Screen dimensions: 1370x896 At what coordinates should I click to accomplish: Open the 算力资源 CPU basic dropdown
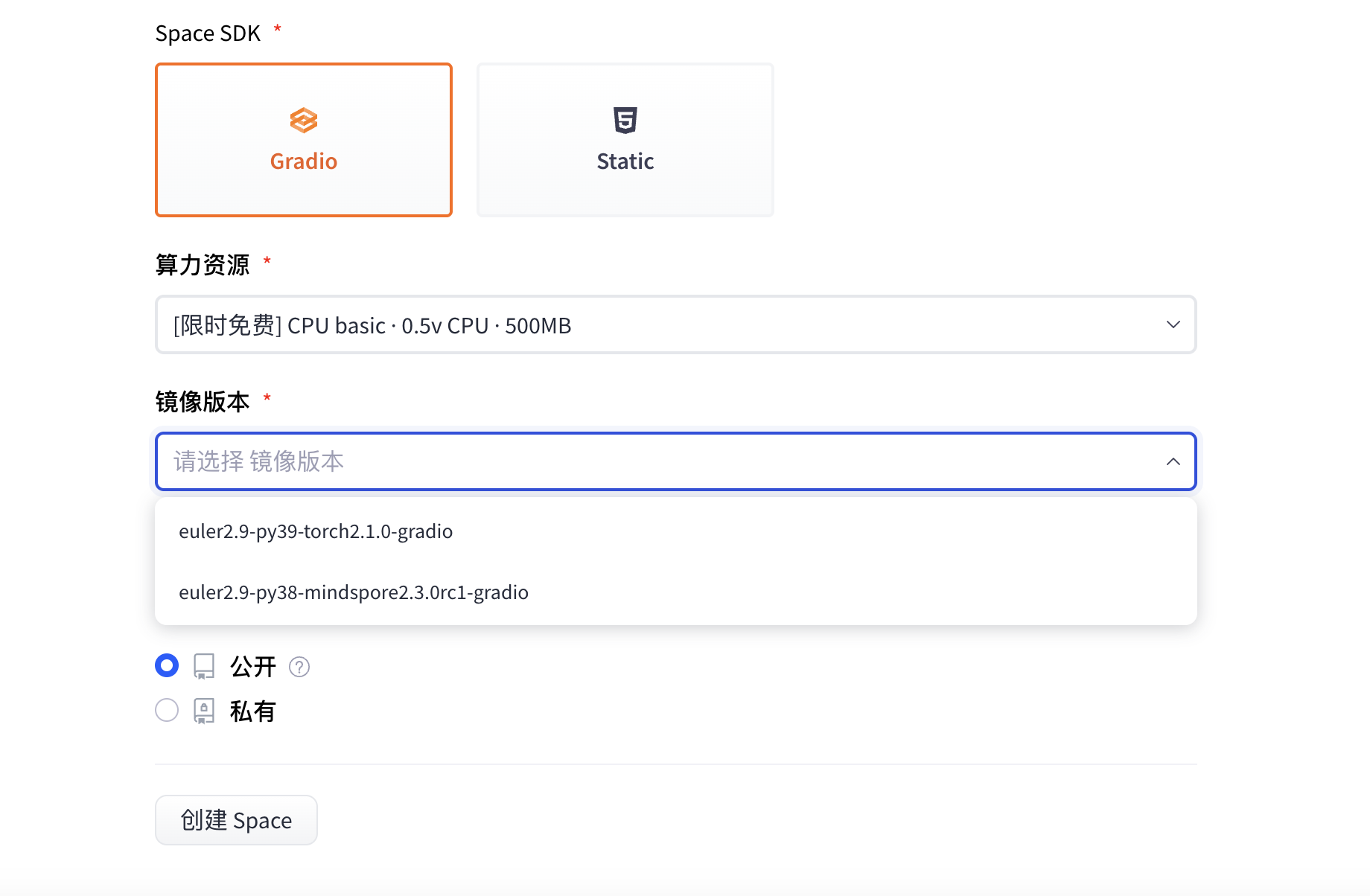click(x=676, y=324)
